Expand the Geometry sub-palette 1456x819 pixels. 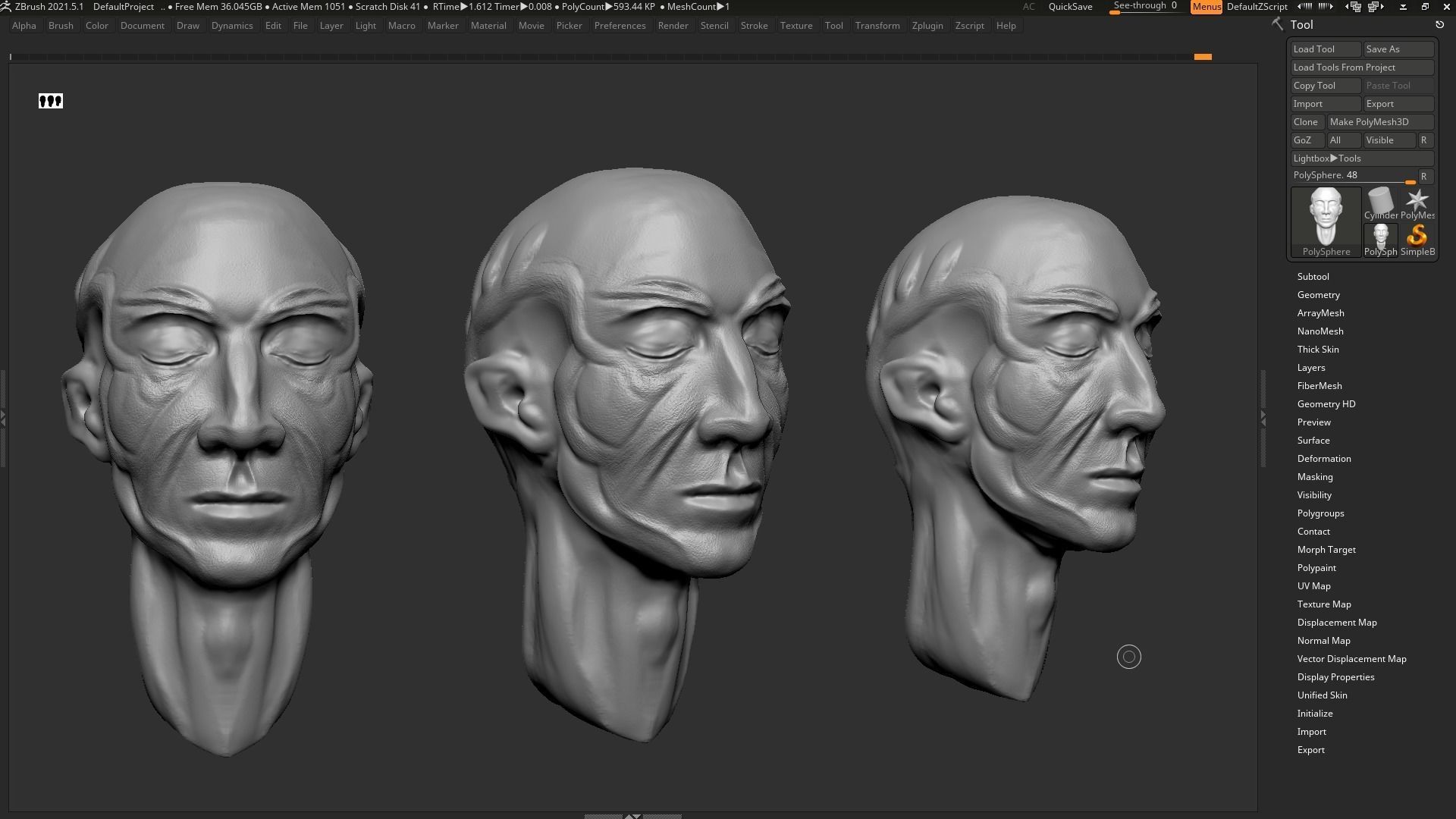coord(1318,295)
